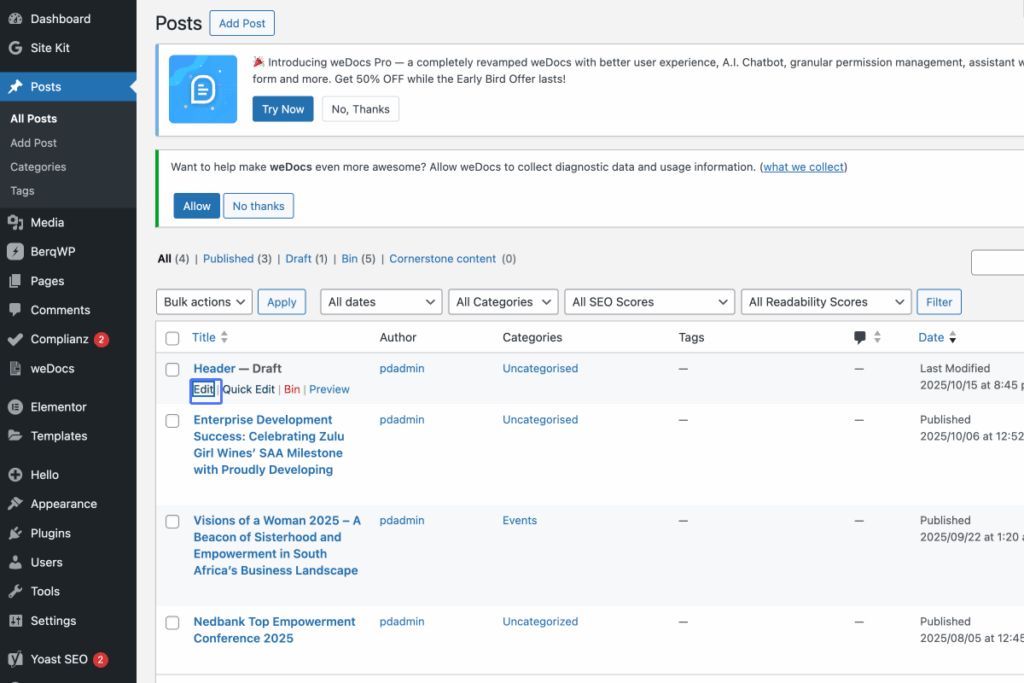Open the All dates dropdown
The image size is (1024, 683).
tap(381, 302)
